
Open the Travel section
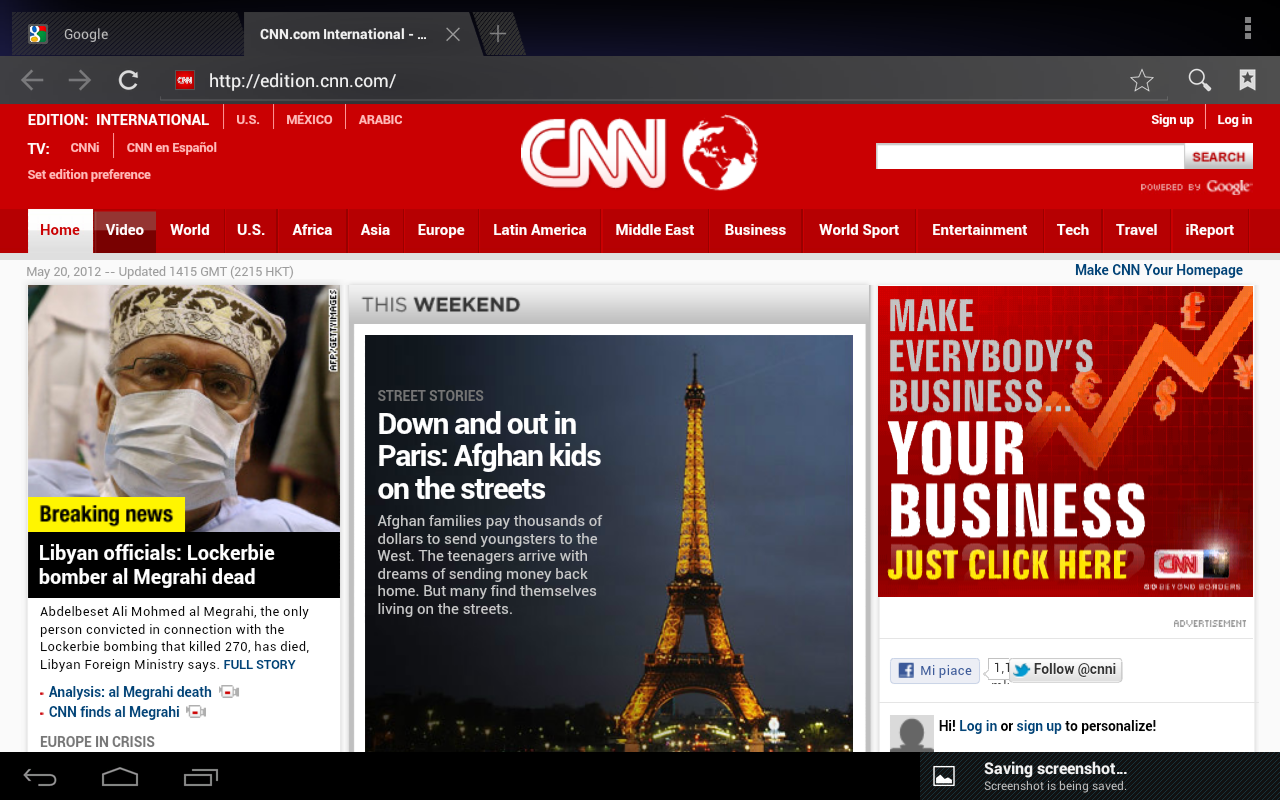click(x=1137, y=230)
